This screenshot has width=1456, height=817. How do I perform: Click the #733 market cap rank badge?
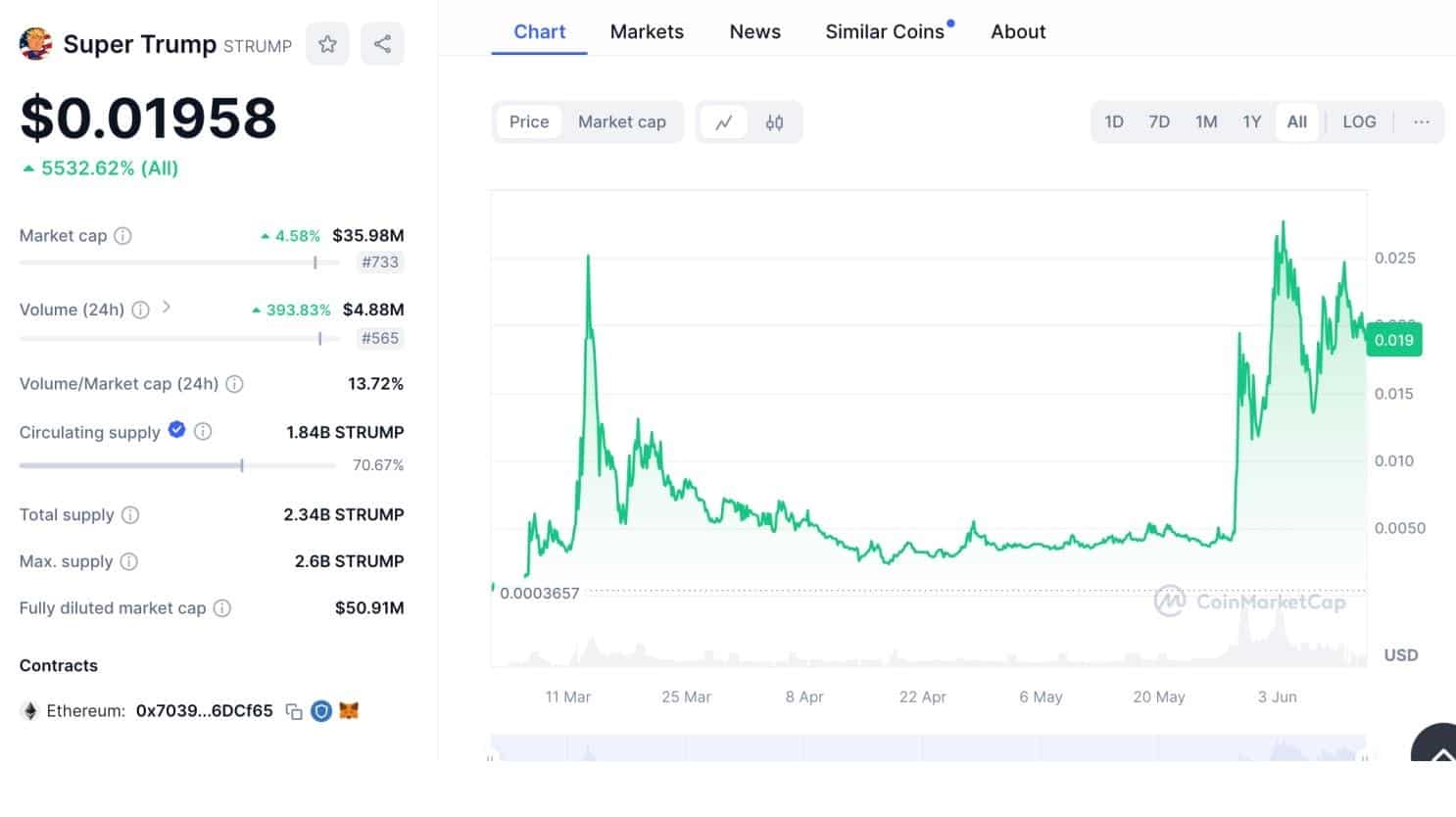coord(380,262)
